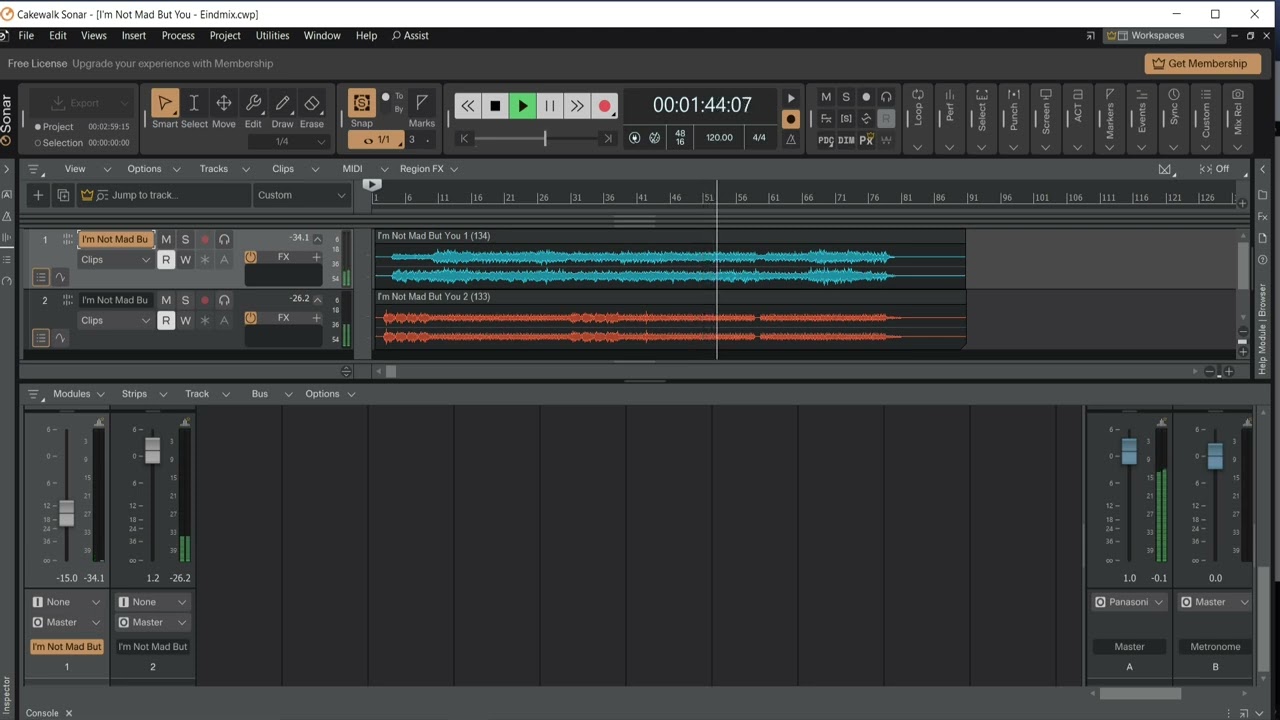Stop playback
Screen dimensions: 1280x720
tap(495, 106)
